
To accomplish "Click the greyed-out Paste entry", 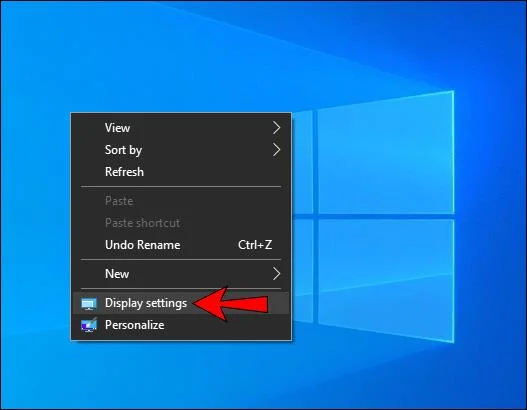I will coord(181,201).
